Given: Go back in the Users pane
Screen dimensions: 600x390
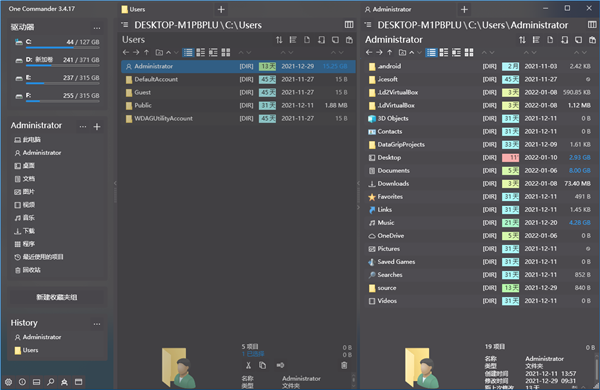Looking at the screenshot, I should (126, 52).
